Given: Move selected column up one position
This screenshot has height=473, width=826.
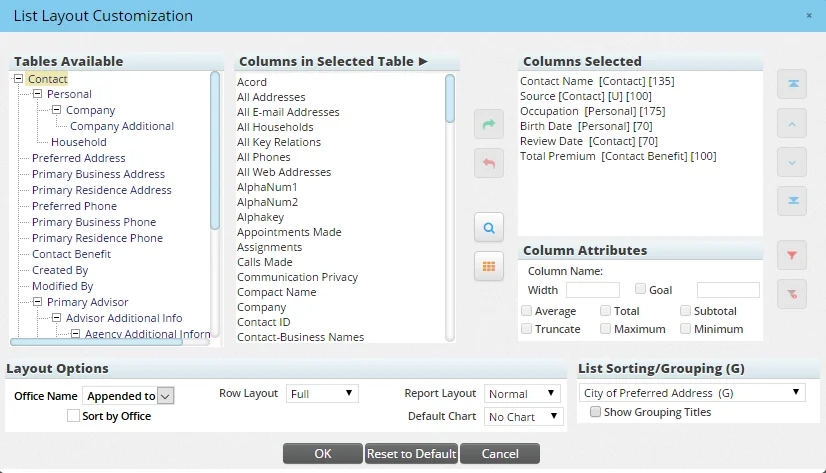Looking at the screenshot, I should [791, 124].
